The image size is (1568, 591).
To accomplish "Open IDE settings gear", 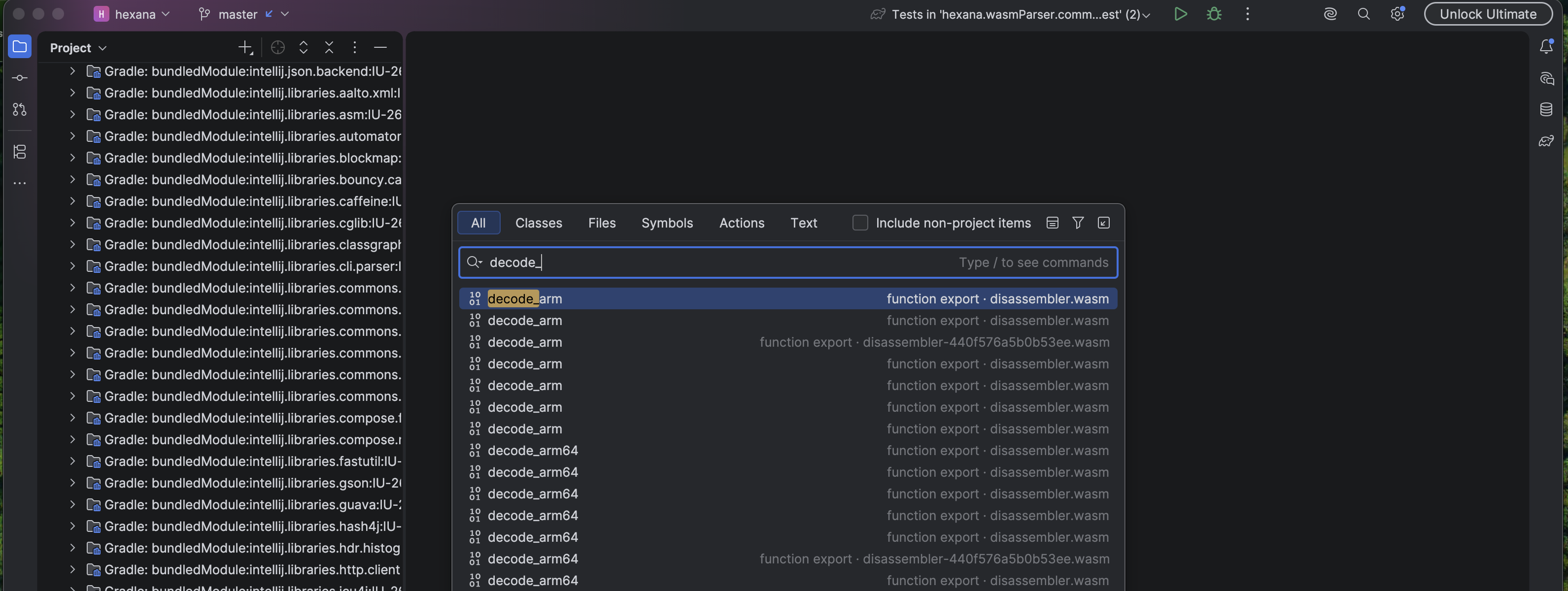I will [x=1397, y=14].
